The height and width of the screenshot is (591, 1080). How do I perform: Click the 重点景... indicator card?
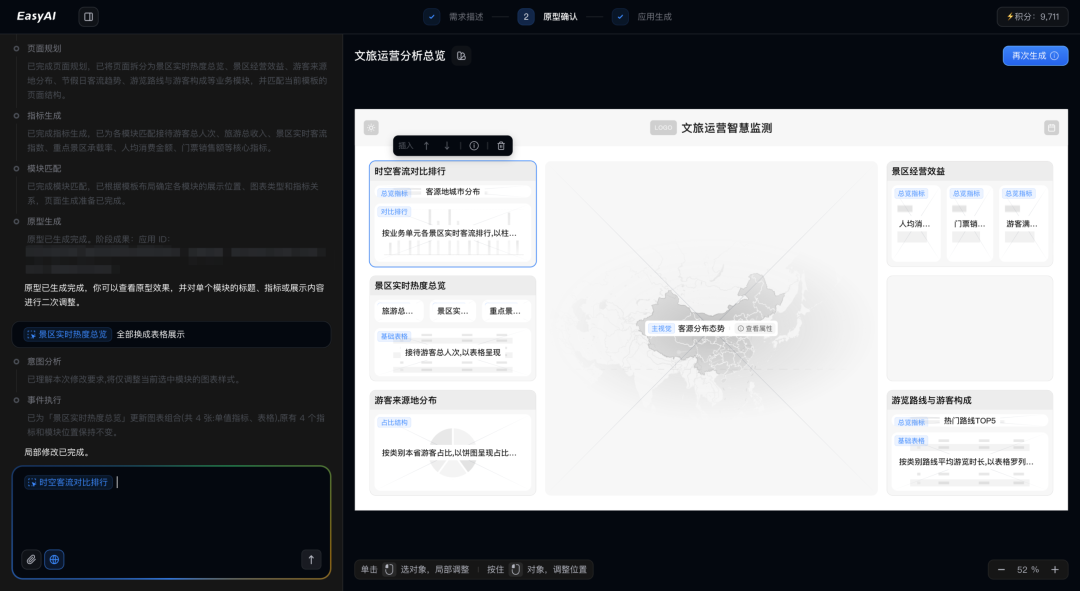[x=506, y=311]
